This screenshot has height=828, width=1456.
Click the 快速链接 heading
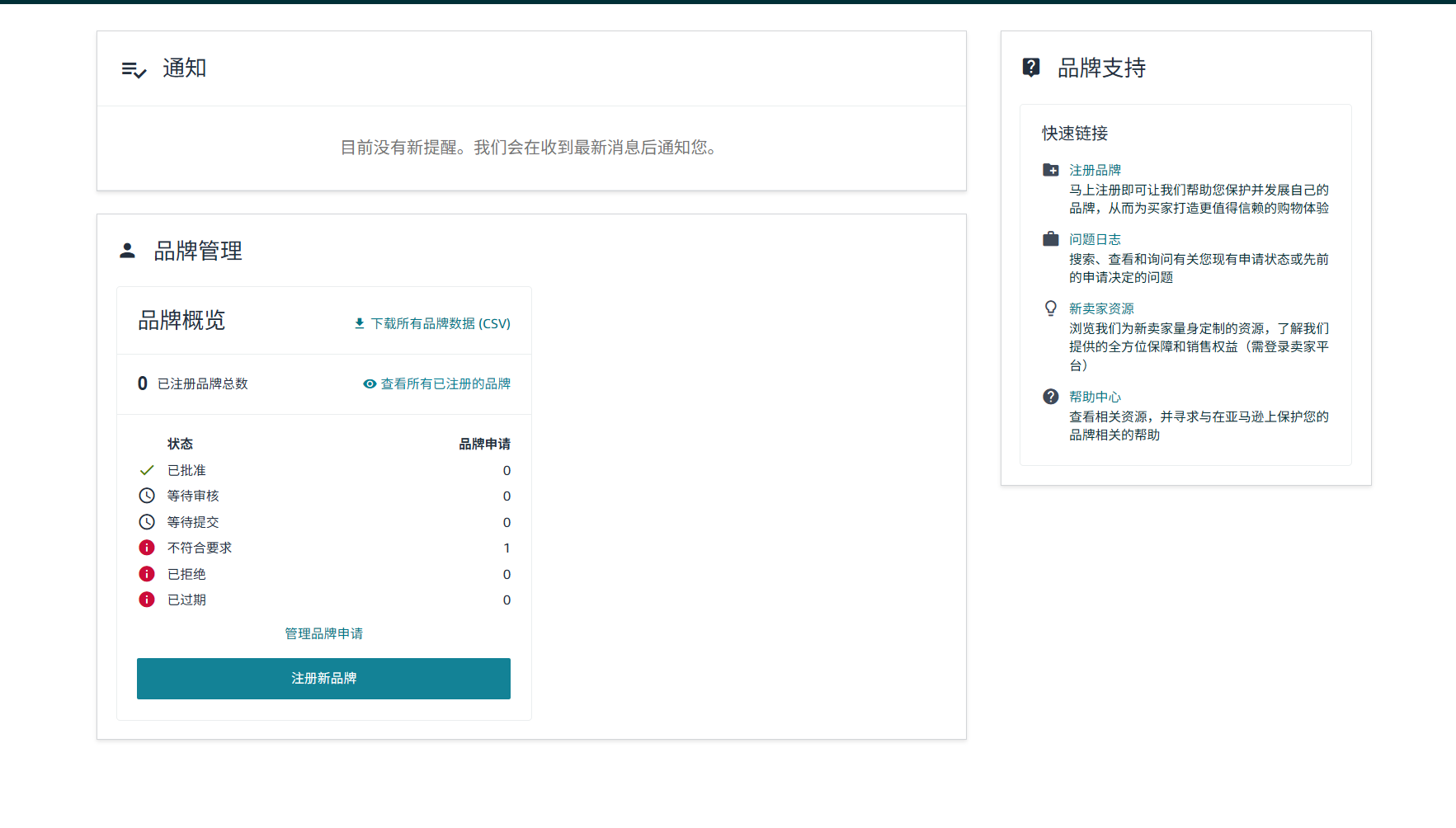[x=1075, y=133]
